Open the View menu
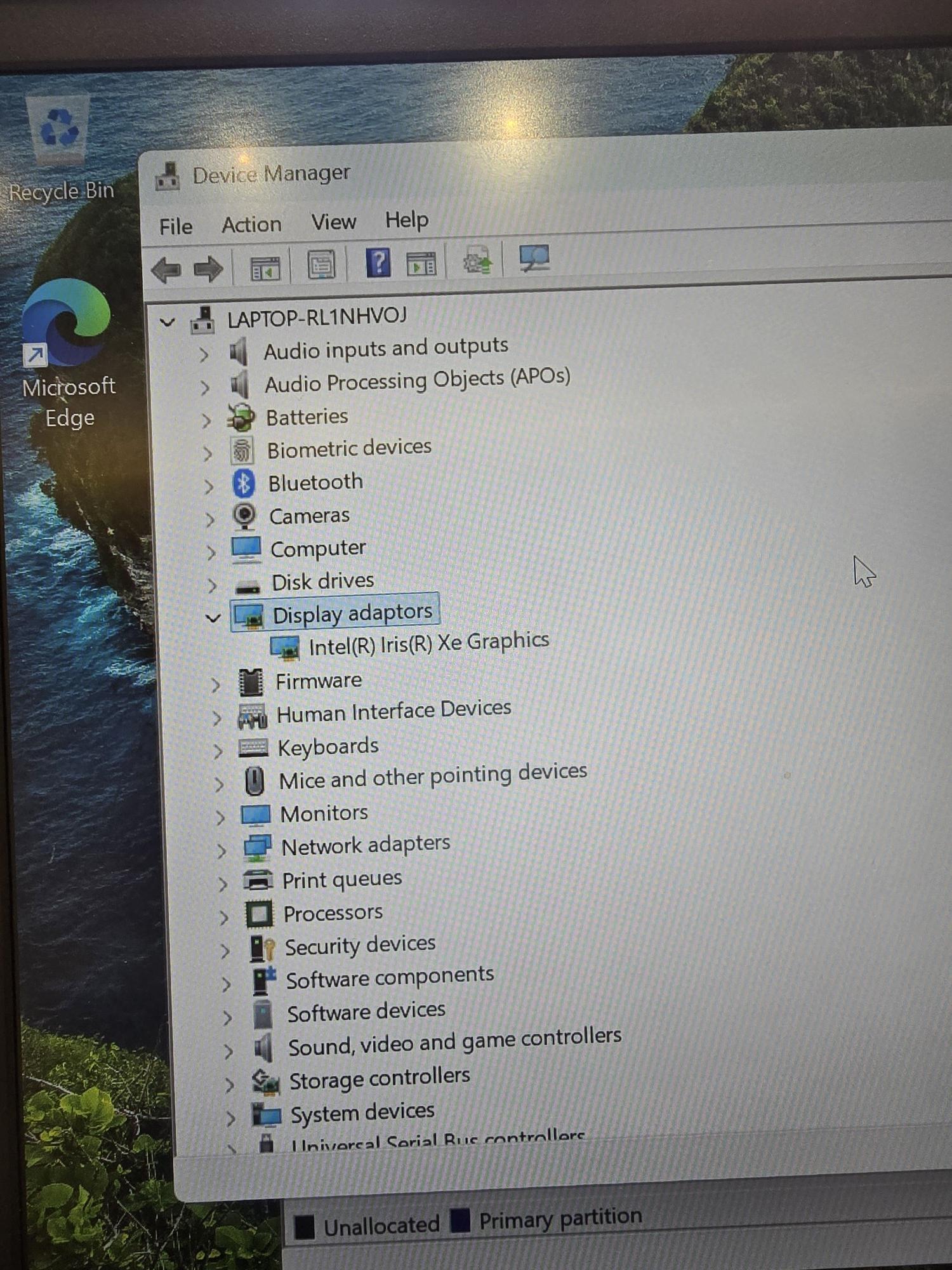 (333, 222)
